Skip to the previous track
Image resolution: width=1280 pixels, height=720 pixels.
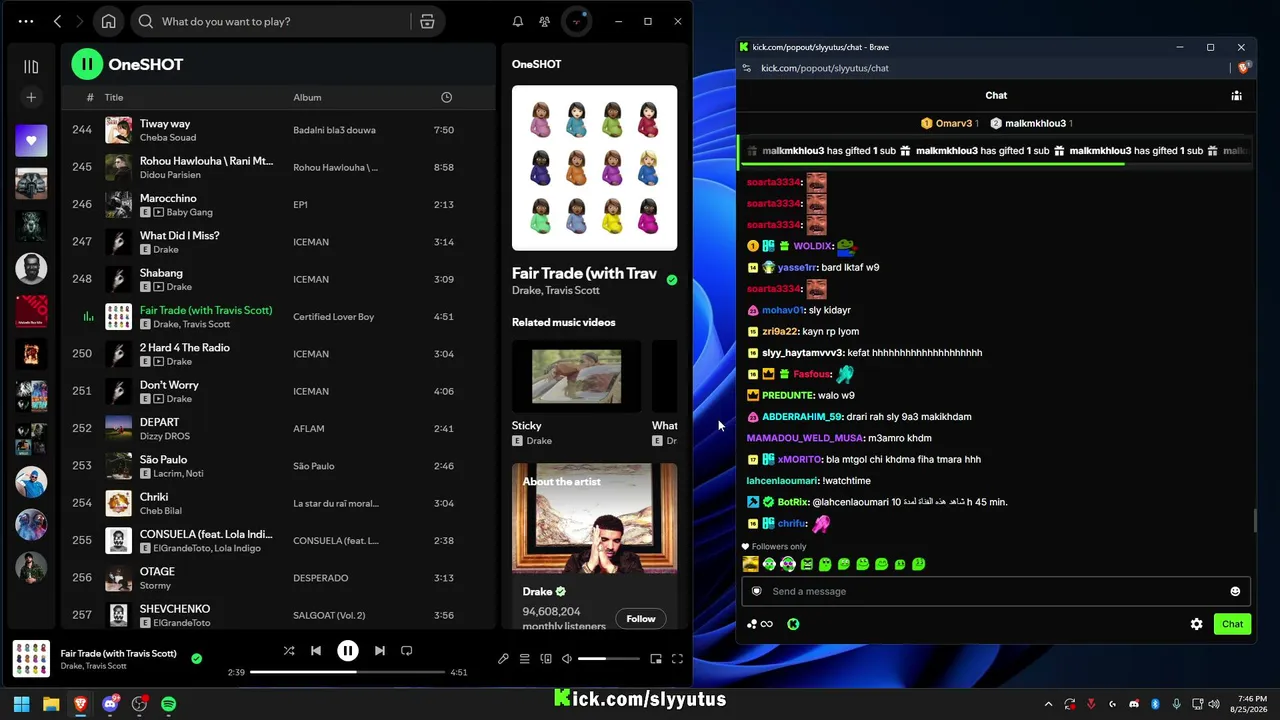point(316,651)
